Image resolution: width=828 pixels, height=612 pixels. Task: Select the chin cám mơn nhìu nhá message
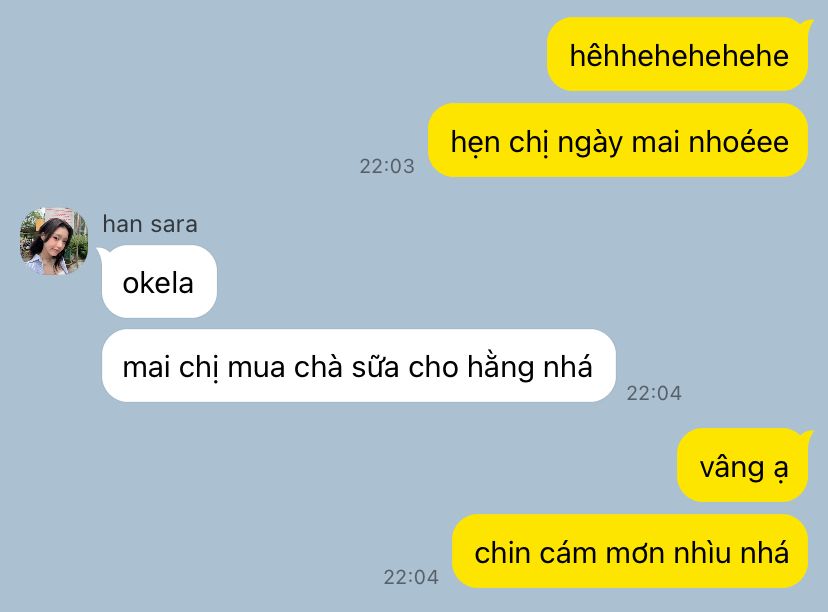(x=630, y=551)
